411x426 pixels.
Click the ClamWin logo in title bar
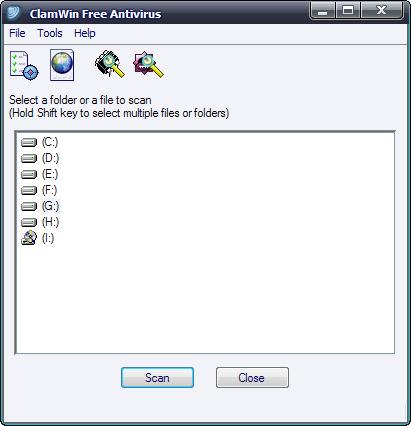(13, 13)
